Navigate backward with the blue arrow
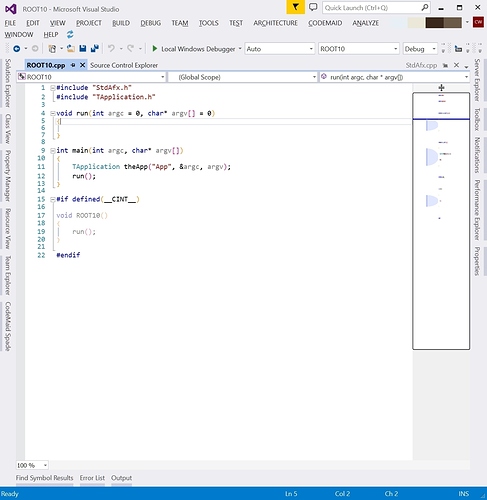The width and height of the screenshot is (487, 500). [x=16, y=49]
